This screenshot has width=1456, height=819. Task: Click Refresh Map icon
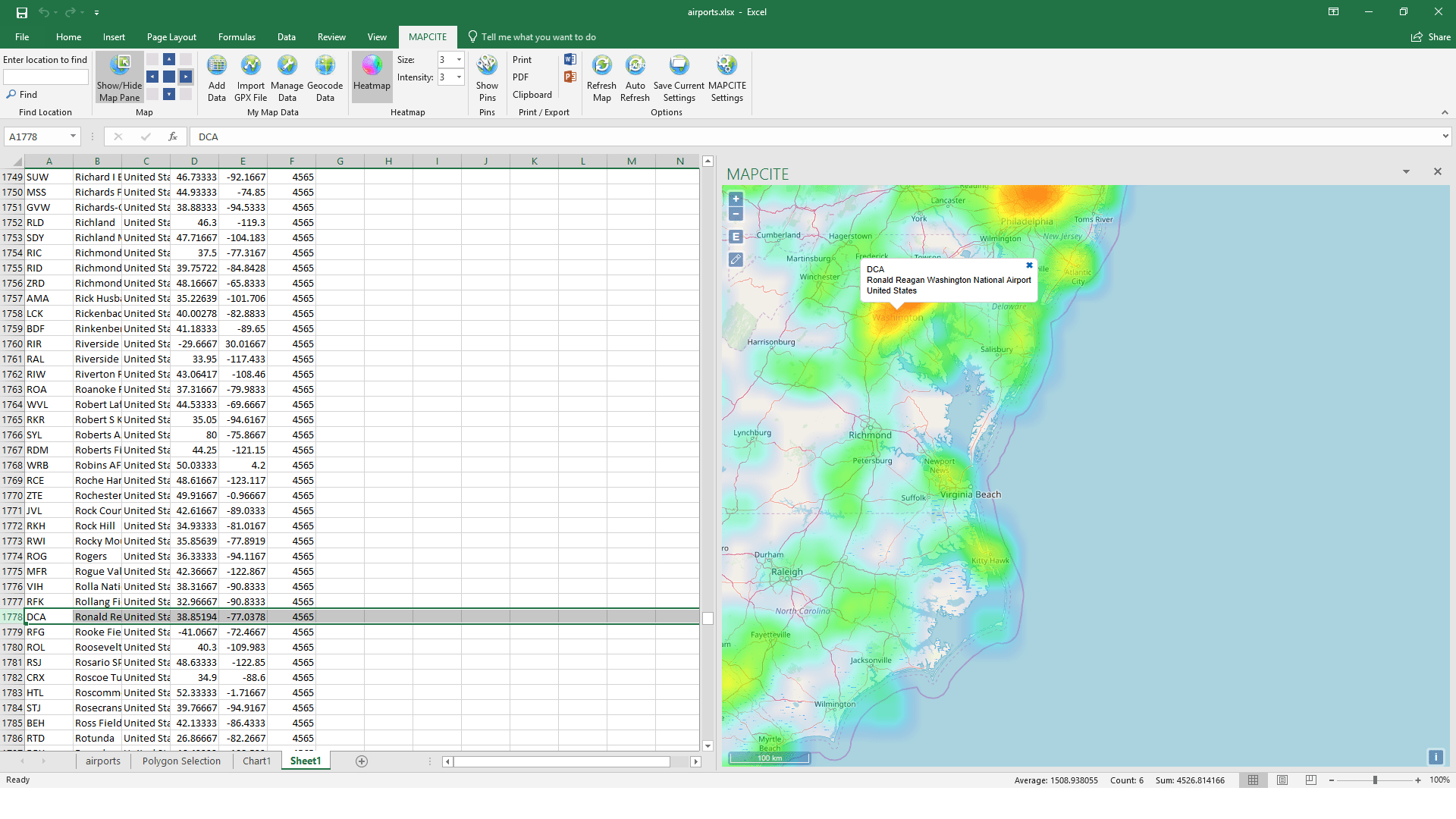[601, 78]
